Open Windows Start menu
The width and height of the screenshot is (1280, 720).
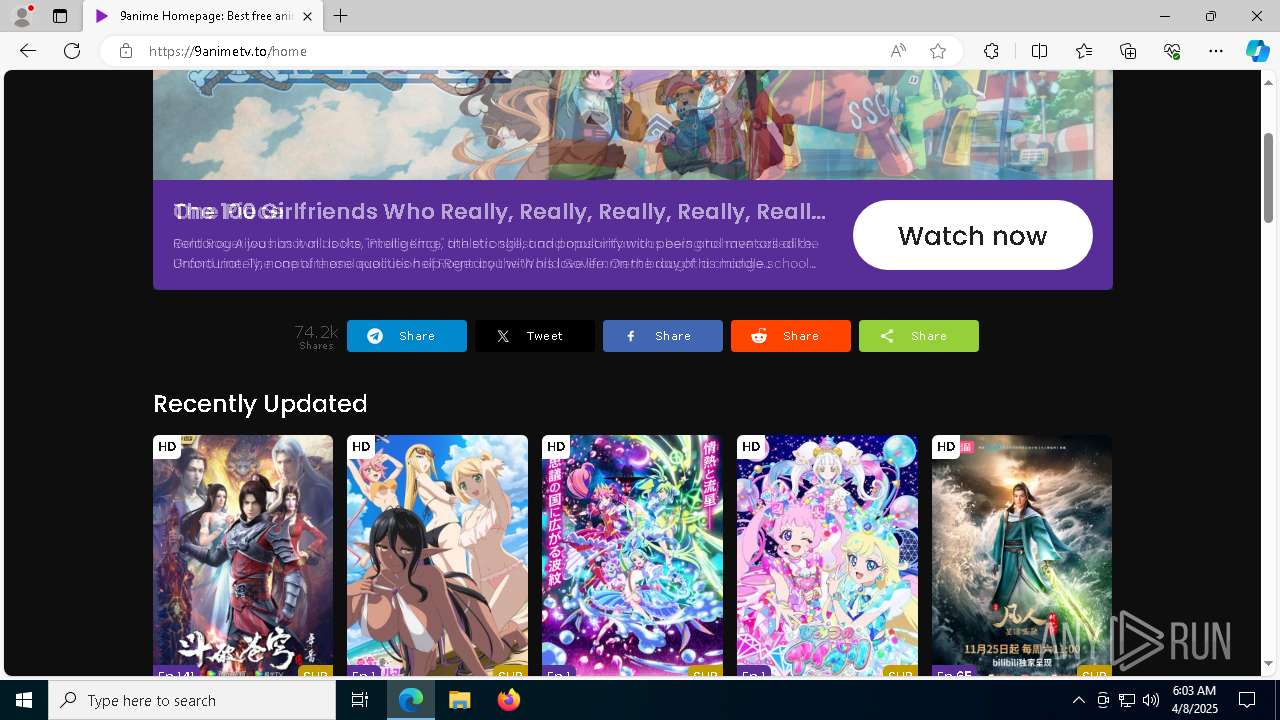pyautogui.click(x=24, y=700)
